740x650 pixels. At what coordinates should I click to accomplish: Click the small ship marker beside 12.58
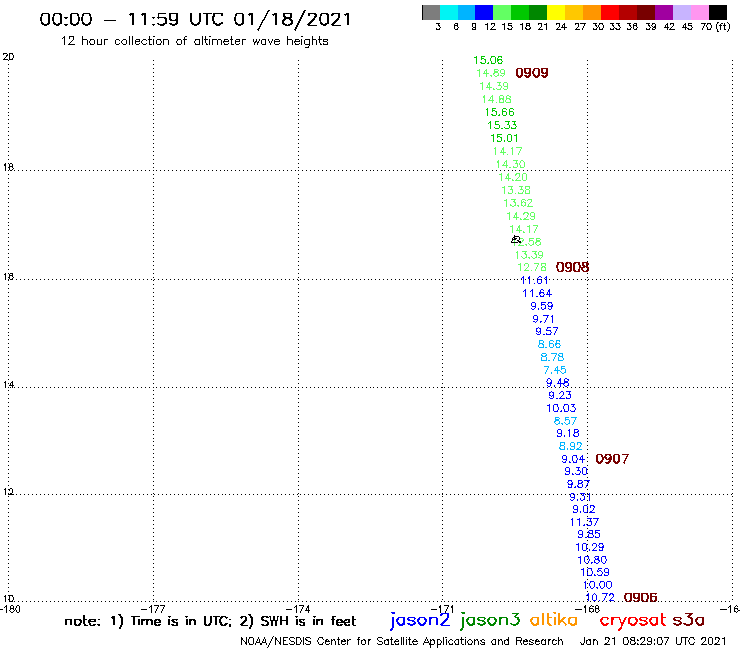pyautogui.click(x=515, y=240)
